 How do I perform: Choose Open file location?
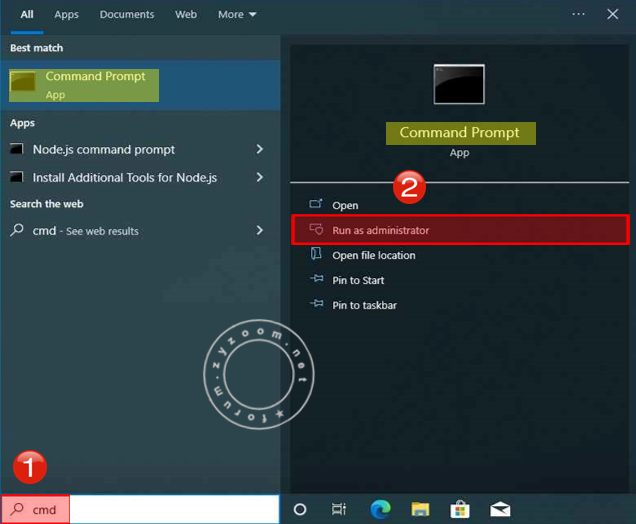pyautogui.click(x=374, y=256)
